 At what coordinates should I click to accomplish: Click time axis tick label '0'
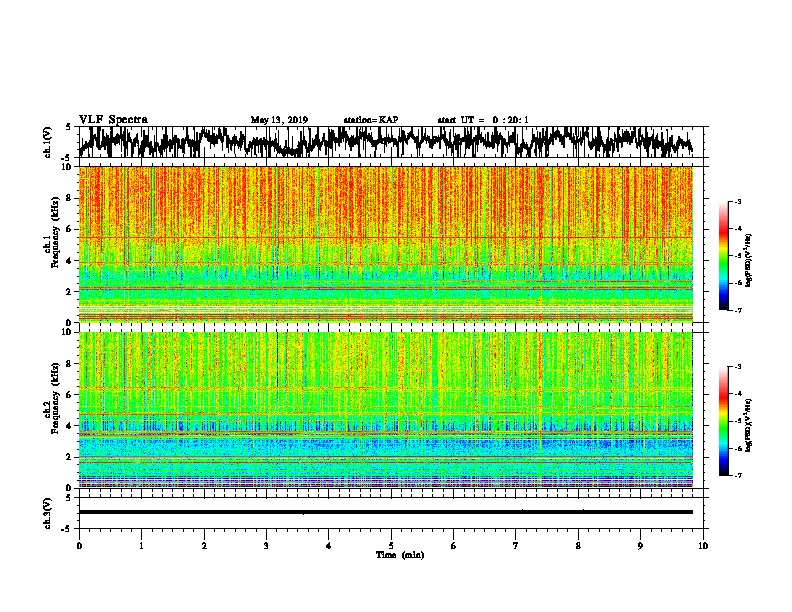(x=79, y=546)
